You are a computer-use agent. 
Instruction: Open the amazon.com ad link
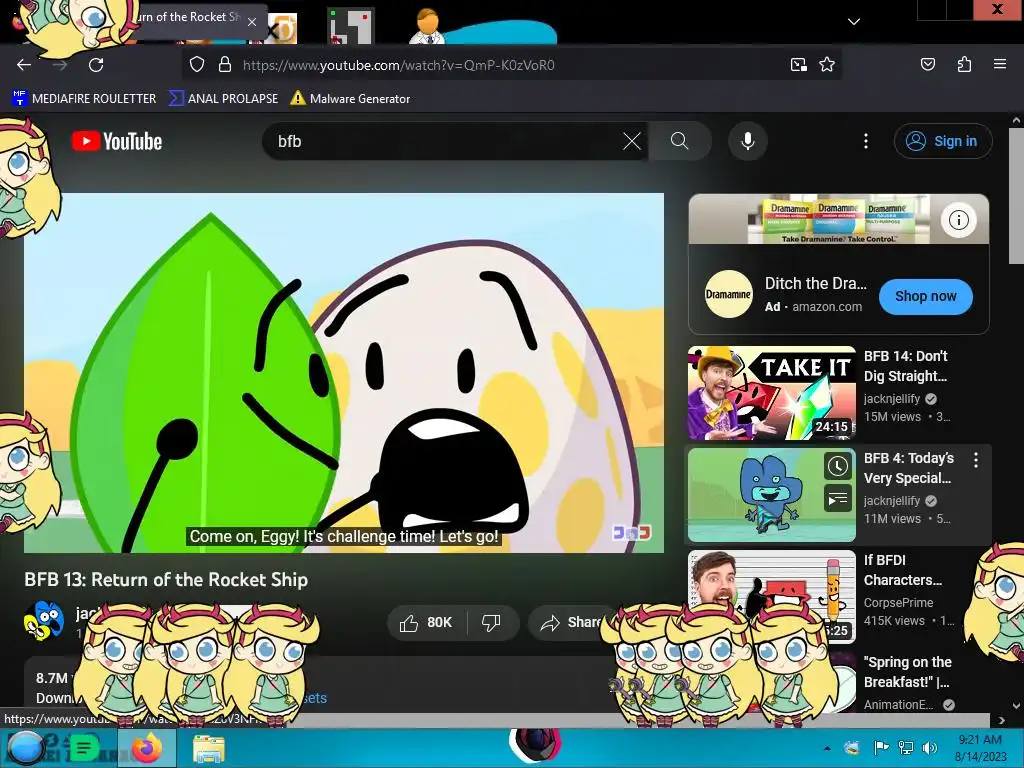827,307
